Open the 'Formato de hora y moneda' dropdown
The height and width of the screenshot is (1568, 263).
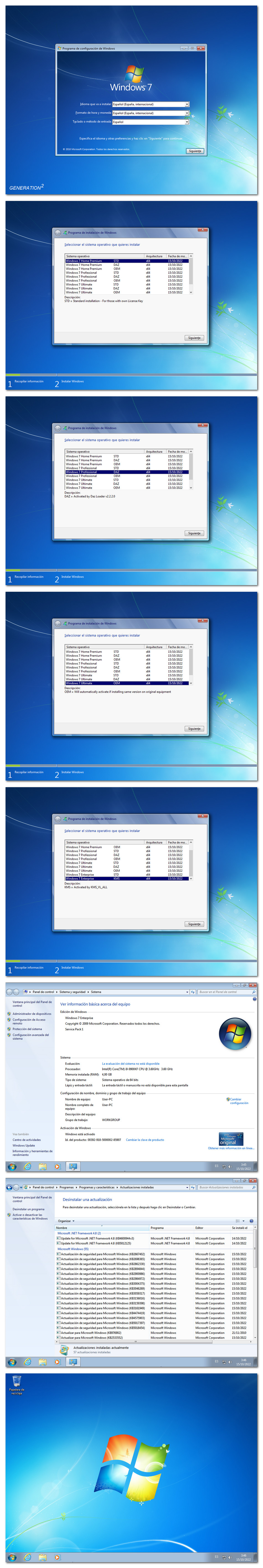[151, 113]
